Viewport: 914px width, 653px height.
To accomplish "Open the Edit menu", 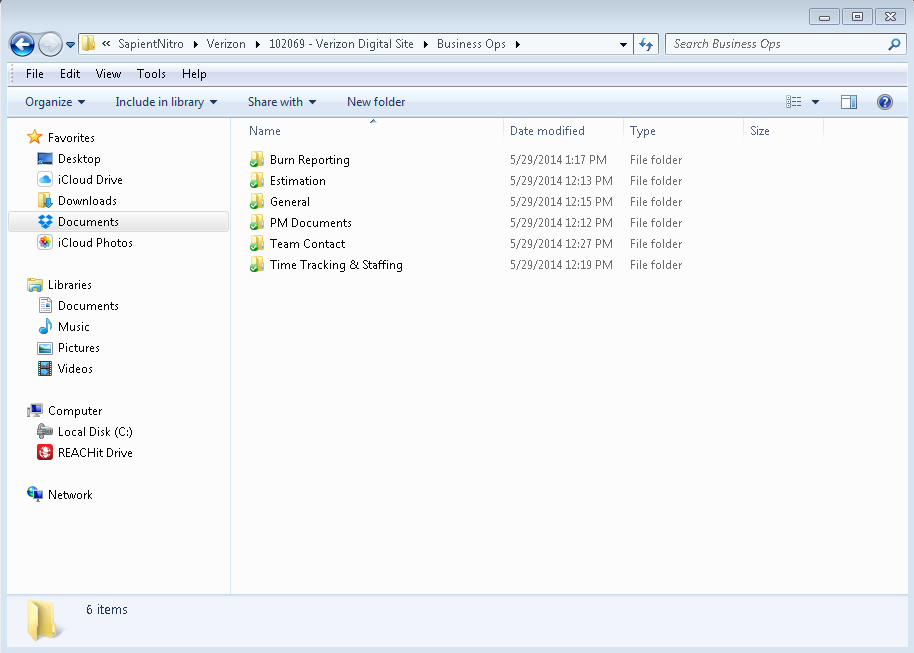I will (x=70, y=74).
